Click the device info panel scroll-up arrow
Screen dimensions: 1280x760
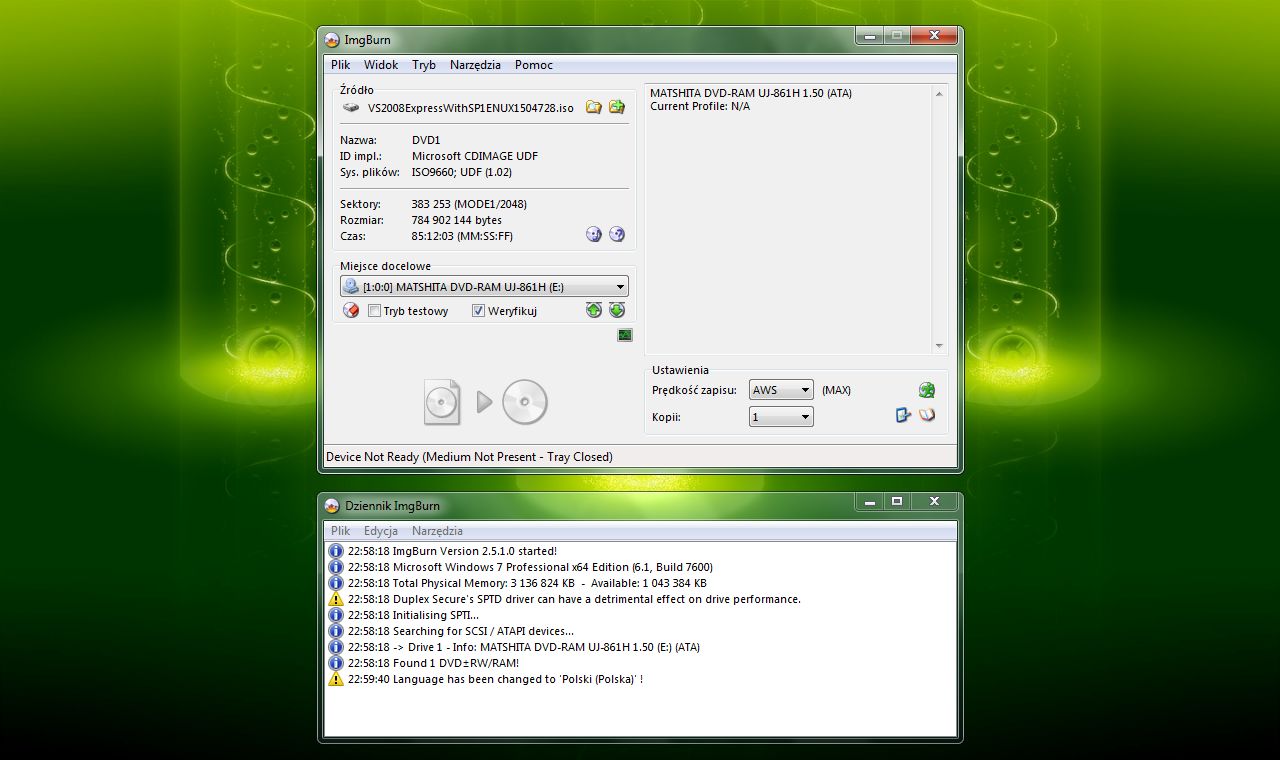click(938, 94)
